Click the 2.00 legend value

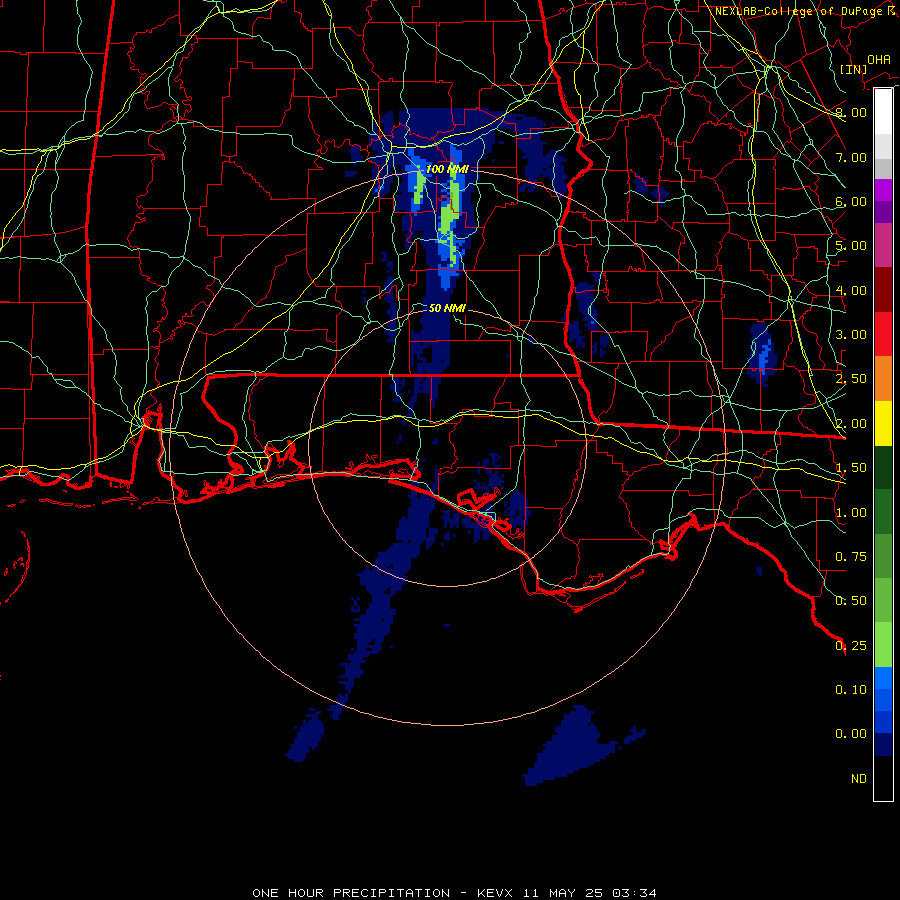click(851, 424)
